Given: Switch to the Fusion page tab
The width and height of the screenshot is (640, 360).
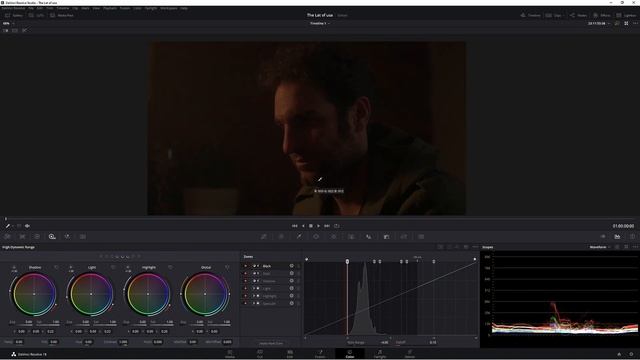Looking at the screenshot, I should tap(320, 354).
